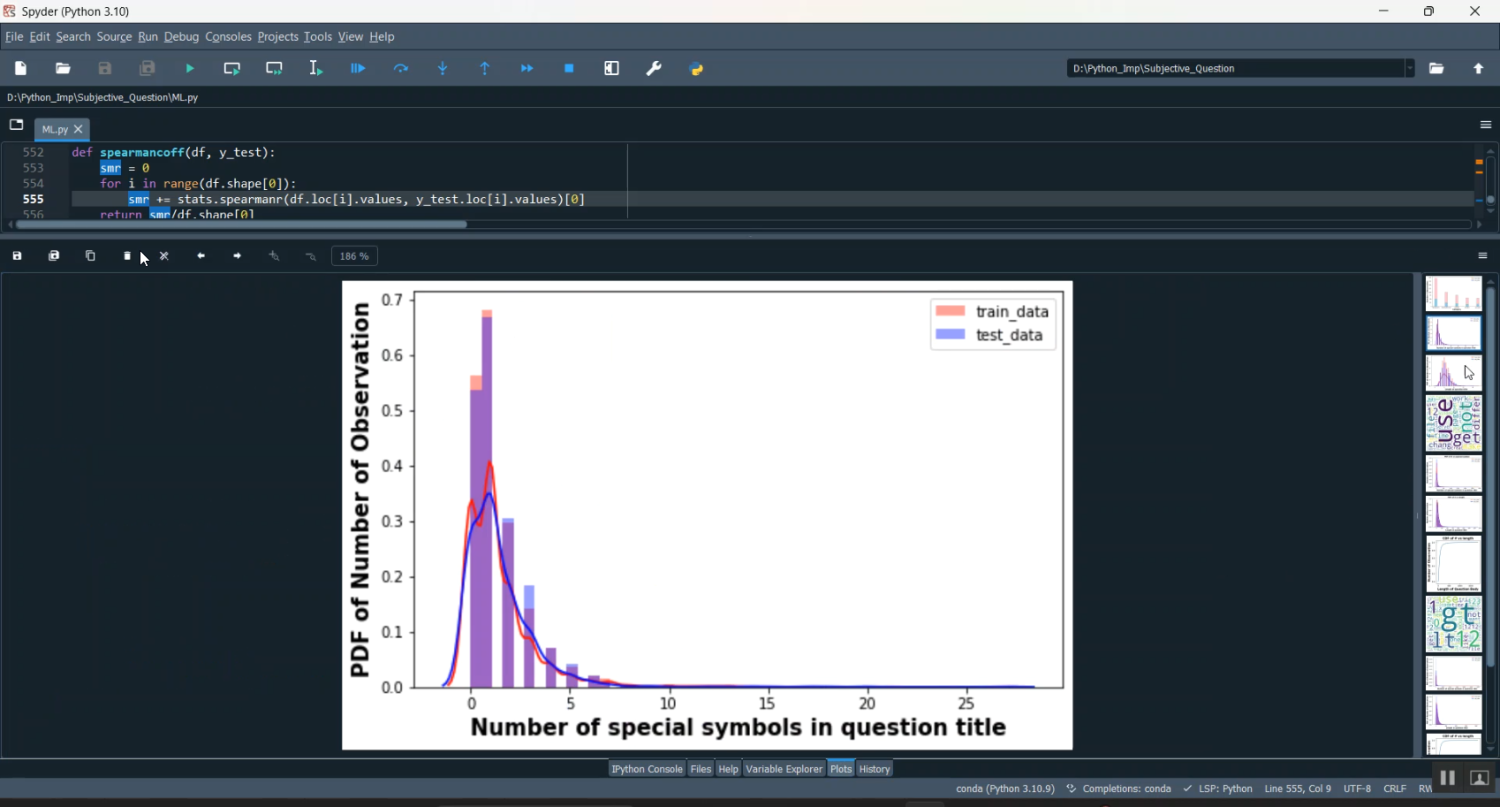Screen dimensions: 1500x807
Task: Click the LSP: Python status indicator
Action: pos(1217,789)
